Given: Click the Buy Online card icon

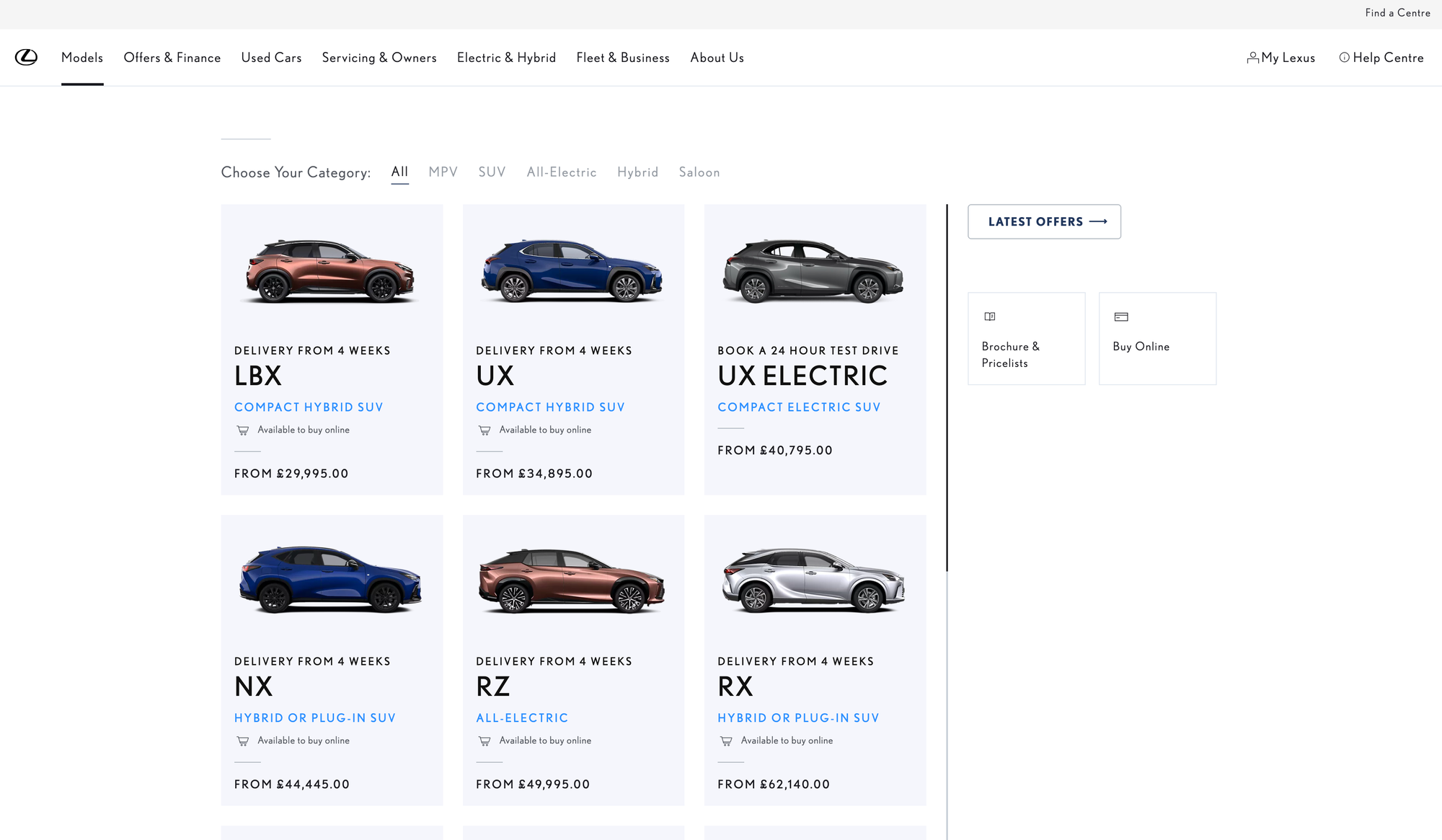Looking at the screenshot, I should [1121, 317].
